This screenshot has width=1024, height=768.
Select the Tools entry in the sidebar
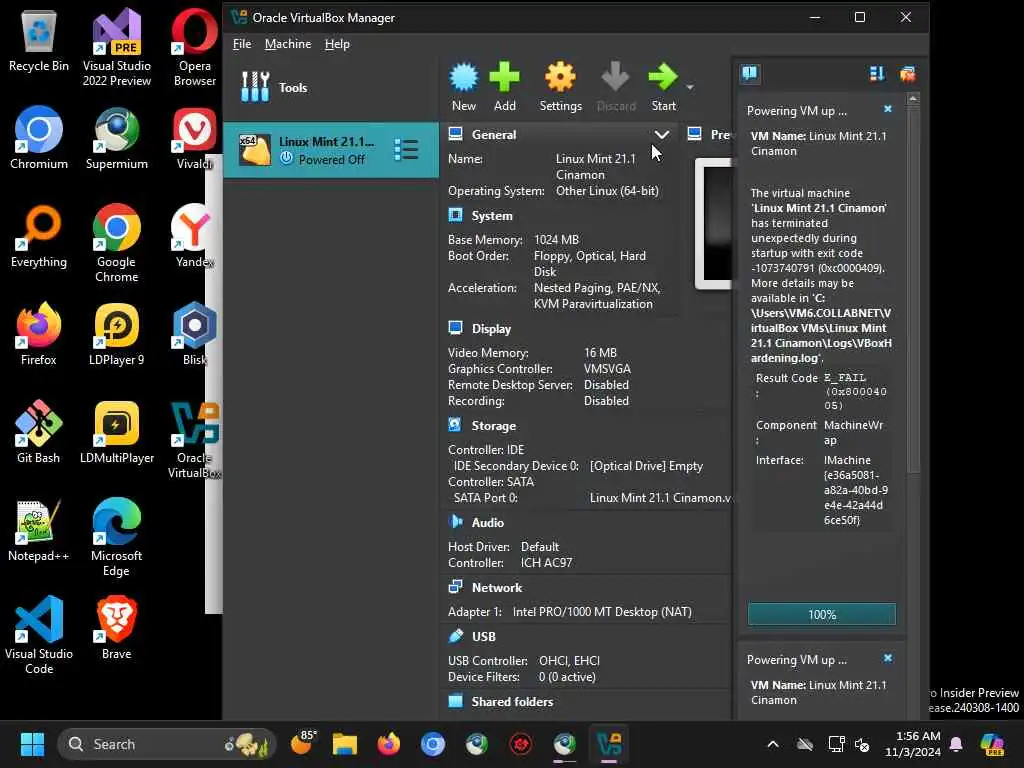click(330, 88)
